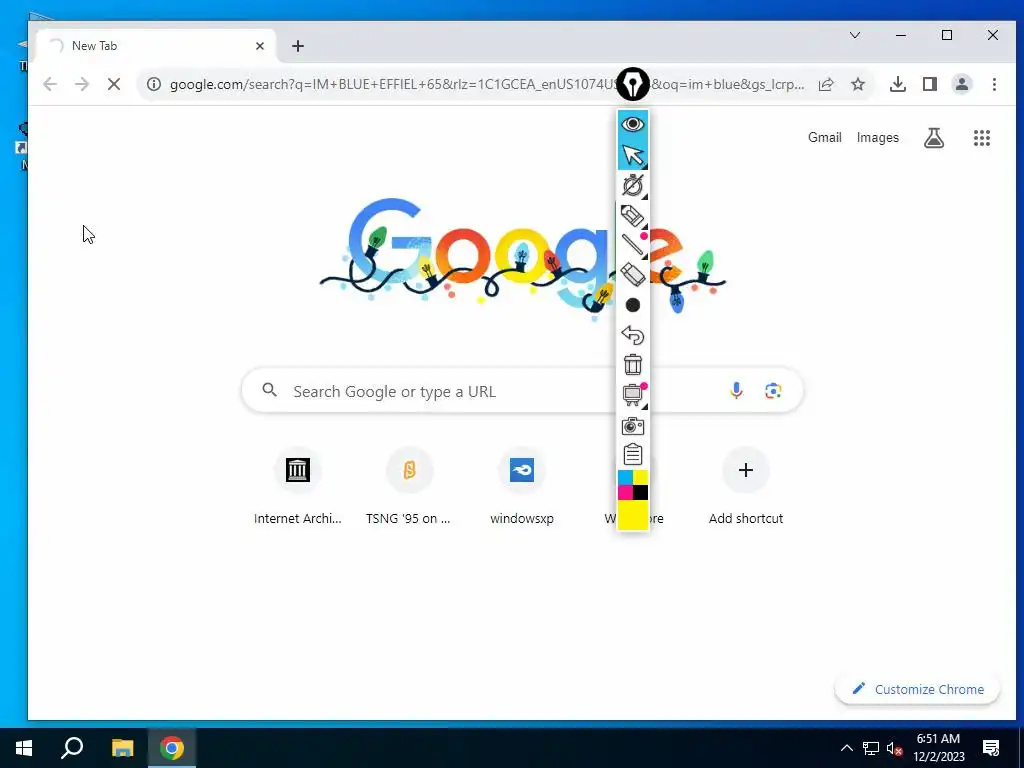The image size is (1024, 768).
Task: Pick the yellow pen color swatch
Action: (x=632, y=515)
